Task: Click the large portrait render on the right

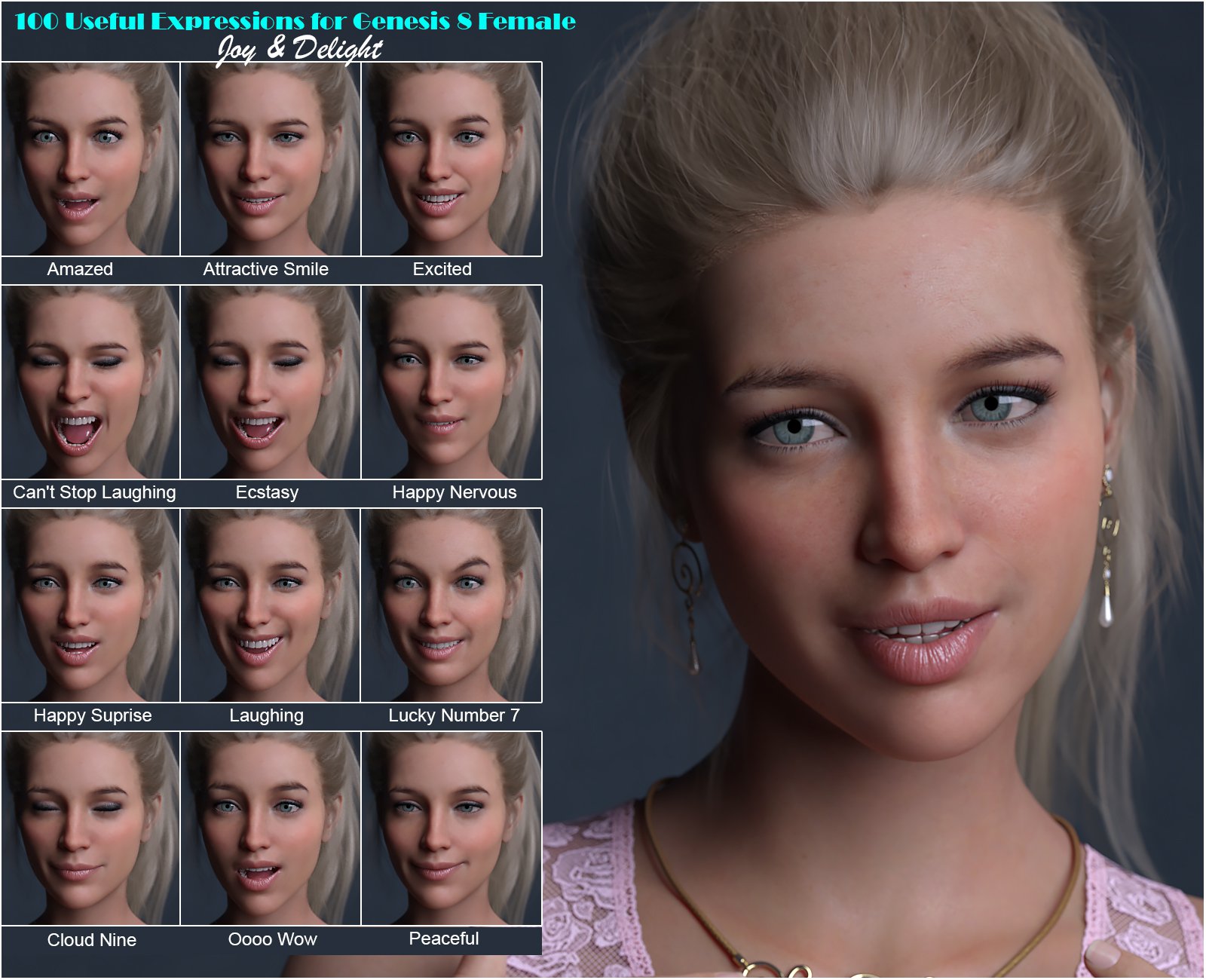Action: pyautogui.click(x=874, y=490)
